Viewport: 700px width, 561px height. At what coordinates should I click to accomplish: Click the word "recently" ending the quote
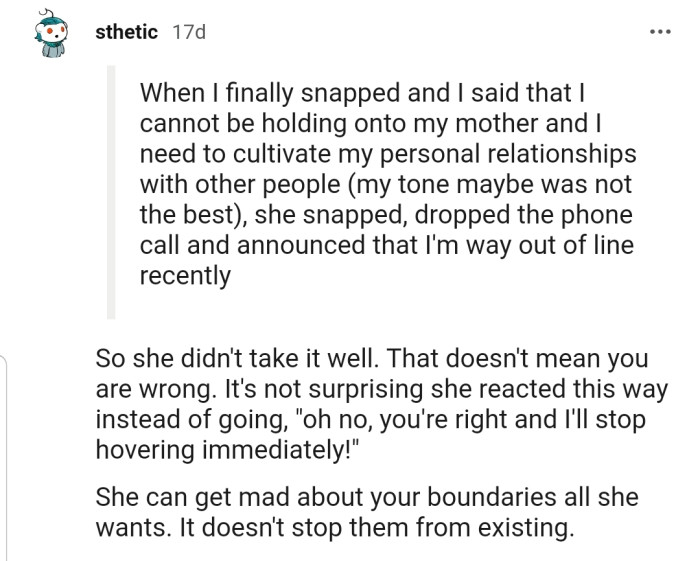click(x=185, y=276)
